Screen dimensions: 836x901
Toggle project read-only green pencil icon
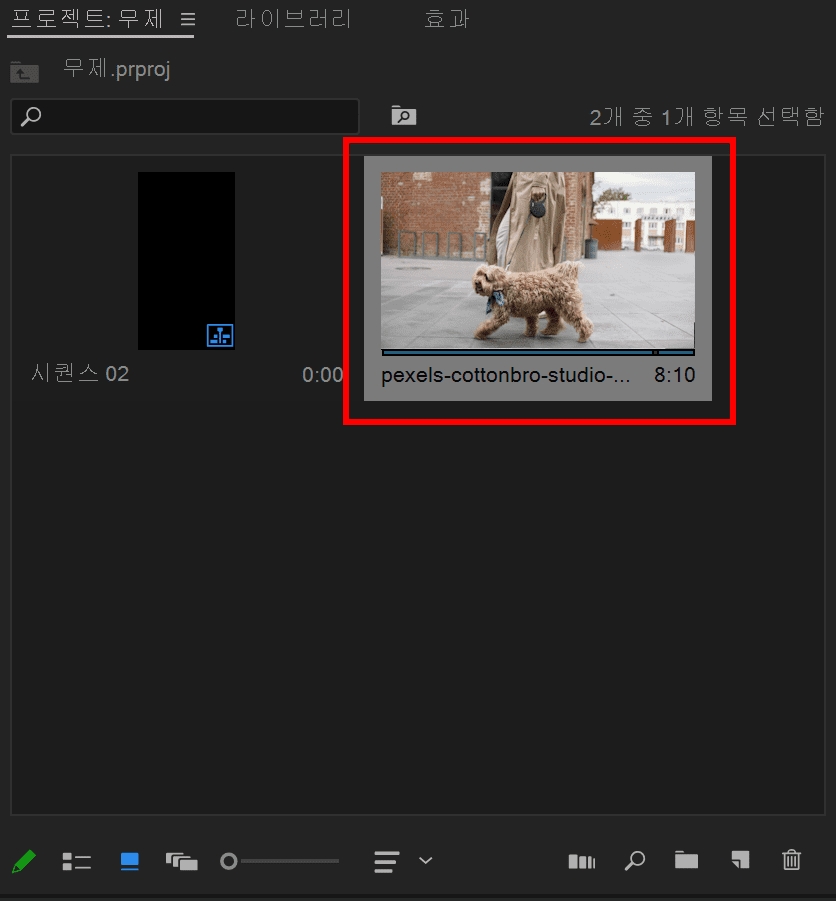click(24, 861)
